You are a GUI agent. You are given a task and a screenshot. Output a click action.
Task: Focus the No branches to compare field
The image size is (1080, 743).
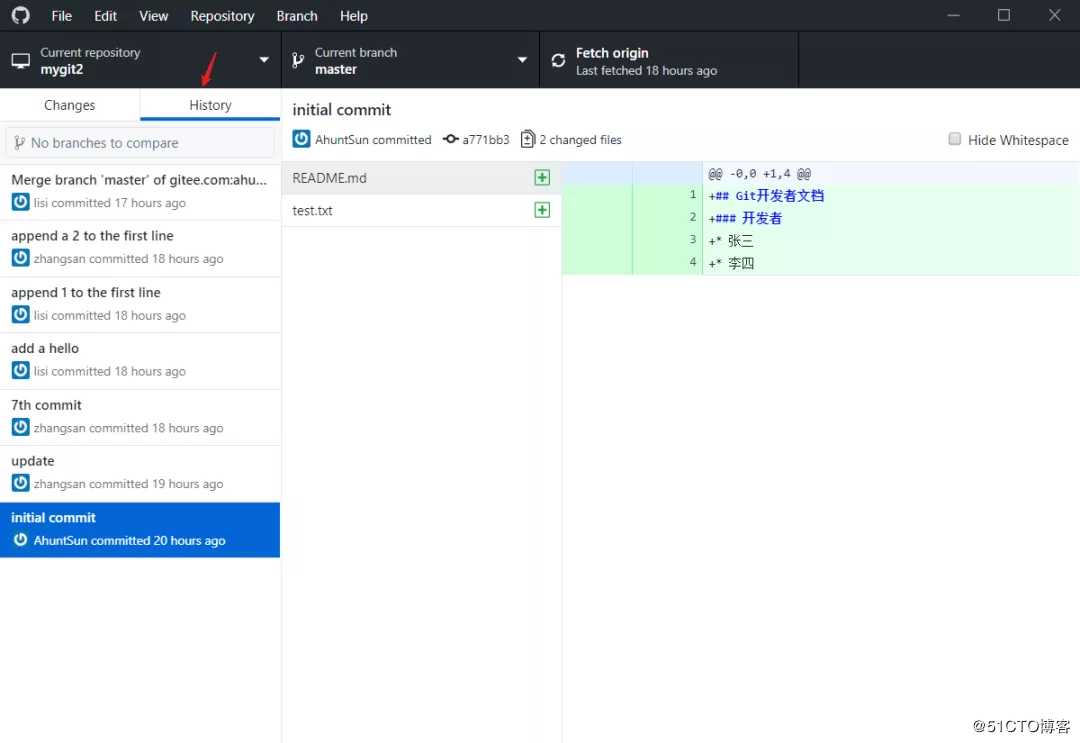[x=140, y=143]
